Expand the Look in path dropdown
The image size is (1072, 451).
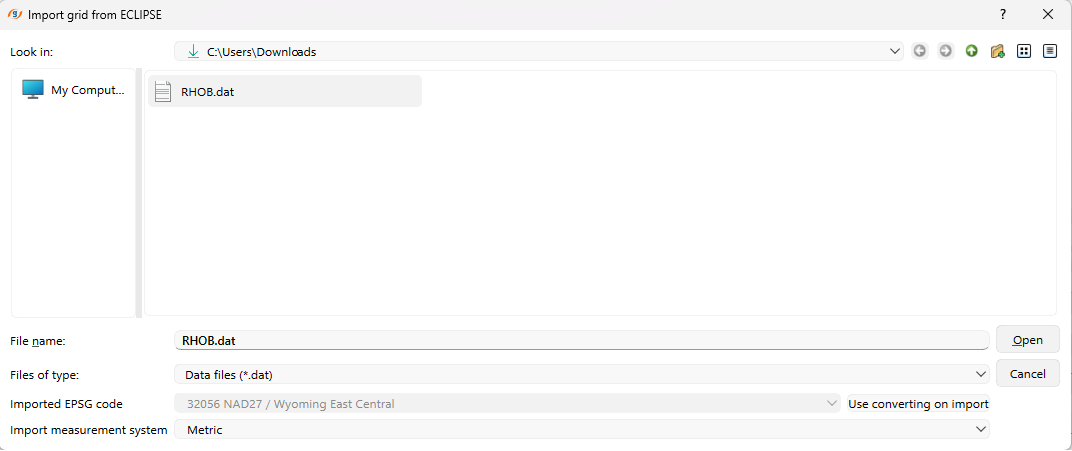pyautogui.click(x=895, y=52)
